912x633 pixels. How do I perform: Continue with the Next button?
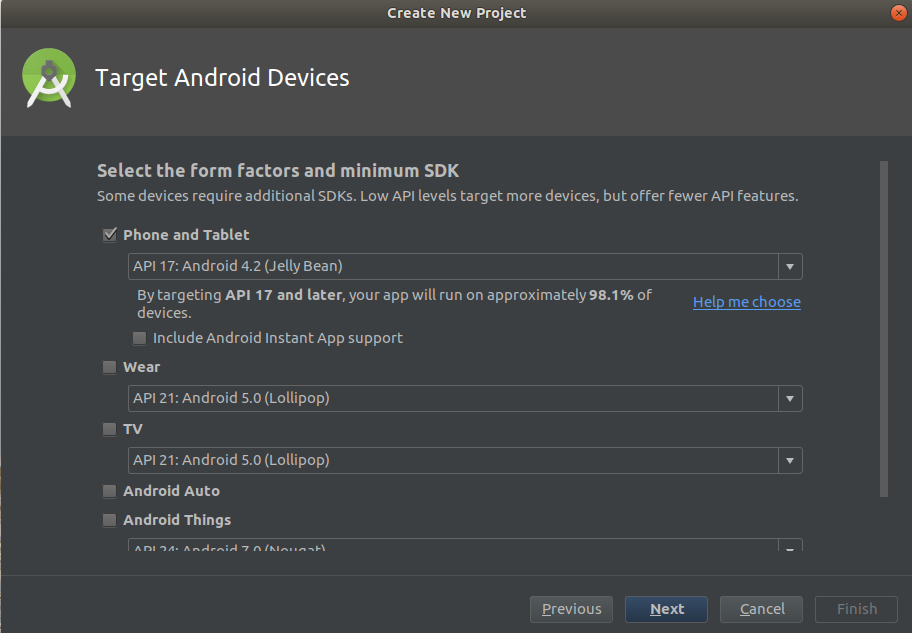[x=667, y=609]
